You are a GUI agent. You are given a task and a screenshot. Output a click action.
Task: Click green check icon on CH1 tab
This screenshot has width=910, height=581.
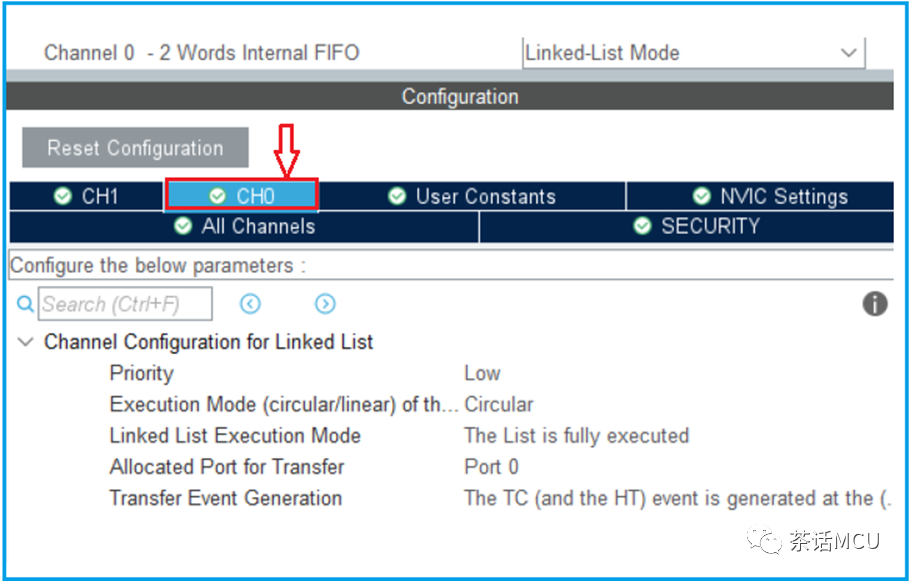click(x=63, y=196)
